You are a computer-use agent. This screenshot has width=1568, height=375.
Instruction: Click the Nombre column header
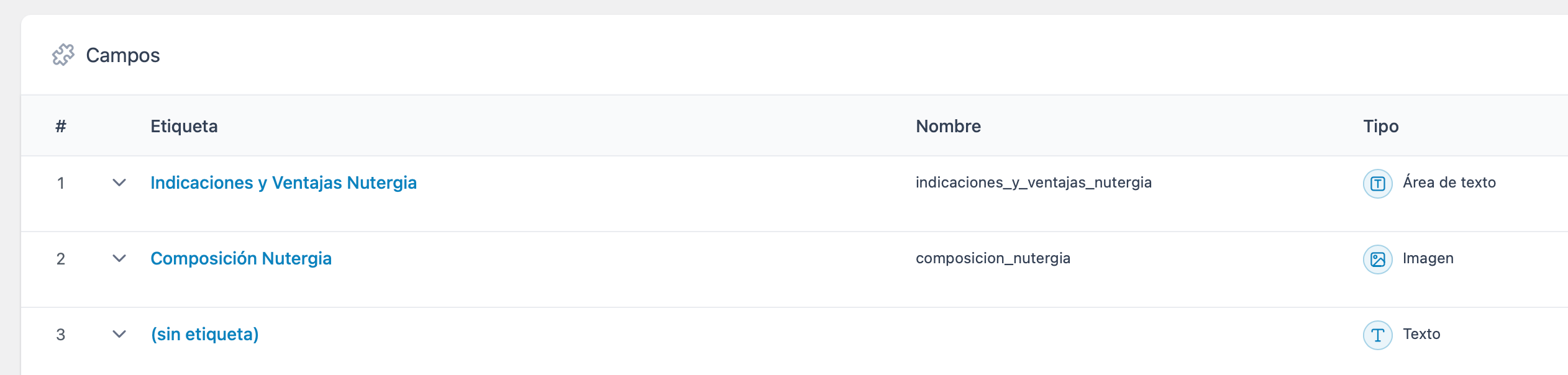(x=948, y=126)
